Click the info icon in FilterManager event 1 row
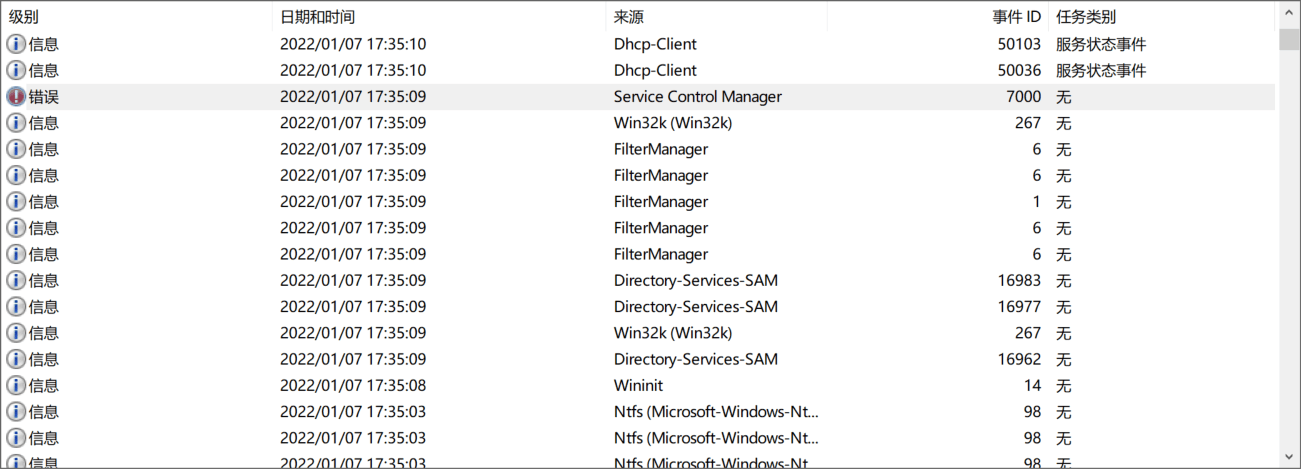The height and width of the screenshot is (469, 1301). tap(16, 201)
